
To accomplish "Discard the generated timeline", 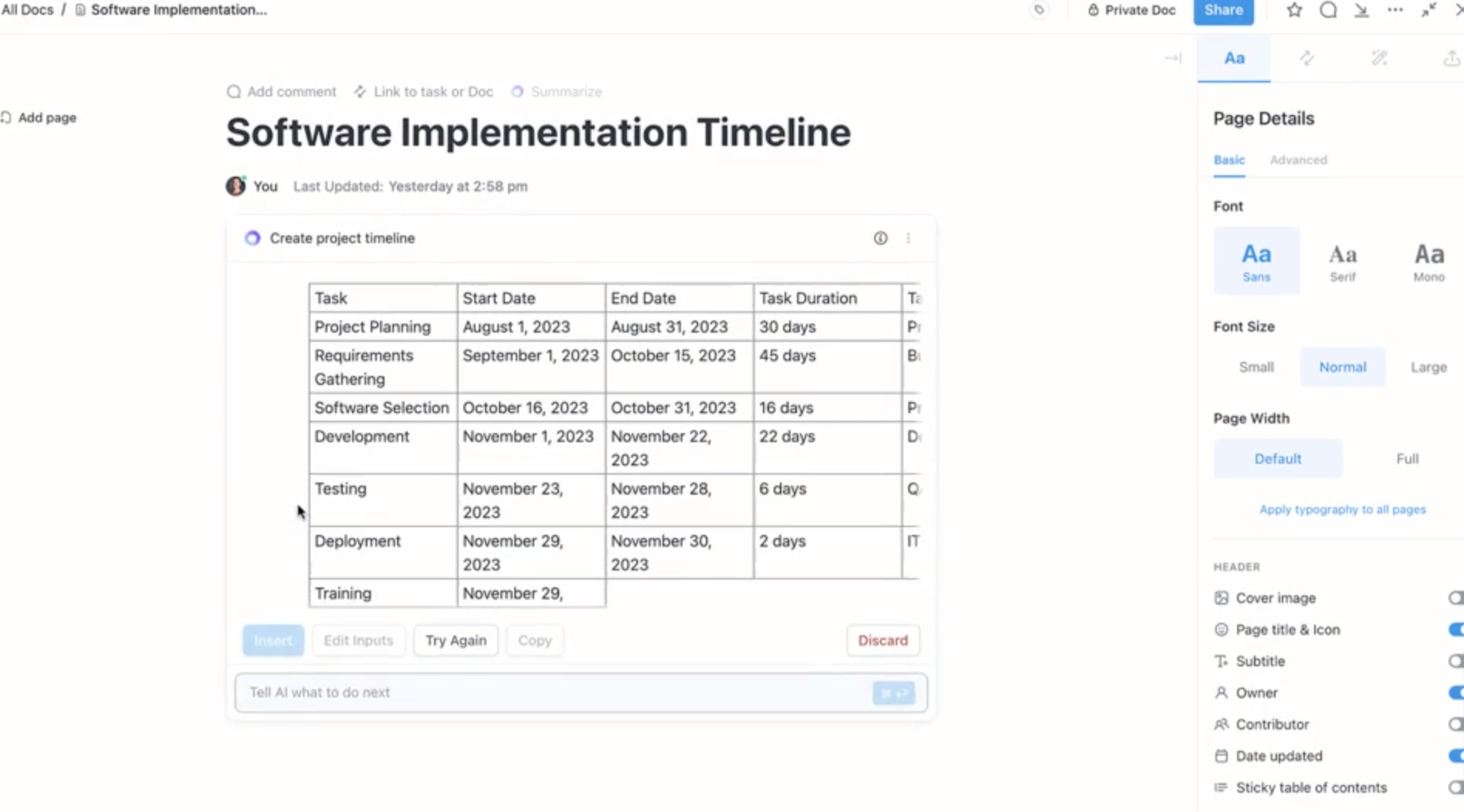I will click(x=883, y=641).
